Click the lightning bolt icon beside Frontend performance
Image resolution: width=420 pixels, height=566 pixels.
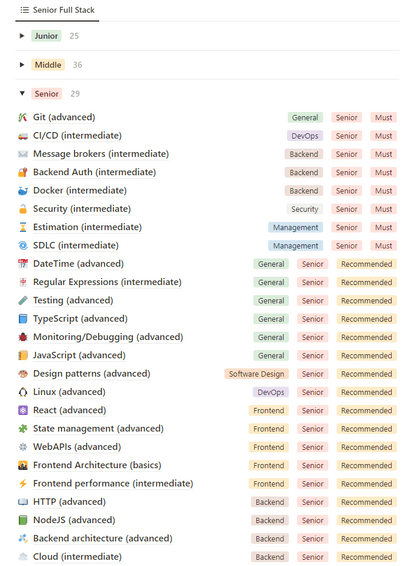(23, 484)
